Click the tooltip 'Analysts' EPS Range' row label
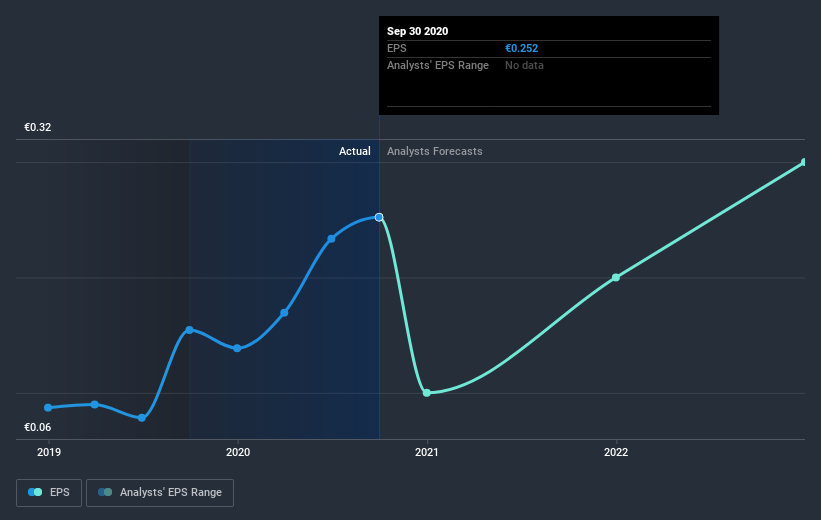 438,65
